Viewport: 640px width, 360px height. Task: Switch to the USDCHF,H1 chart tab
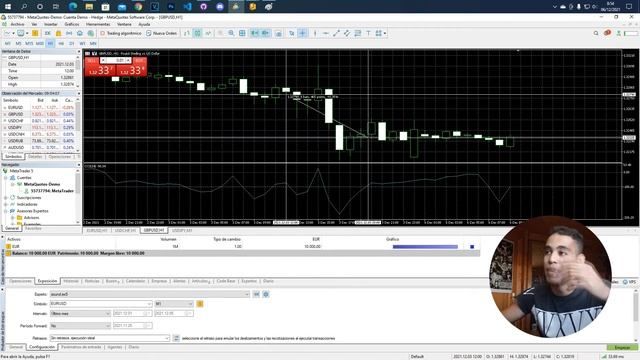[x=125, y=231]
